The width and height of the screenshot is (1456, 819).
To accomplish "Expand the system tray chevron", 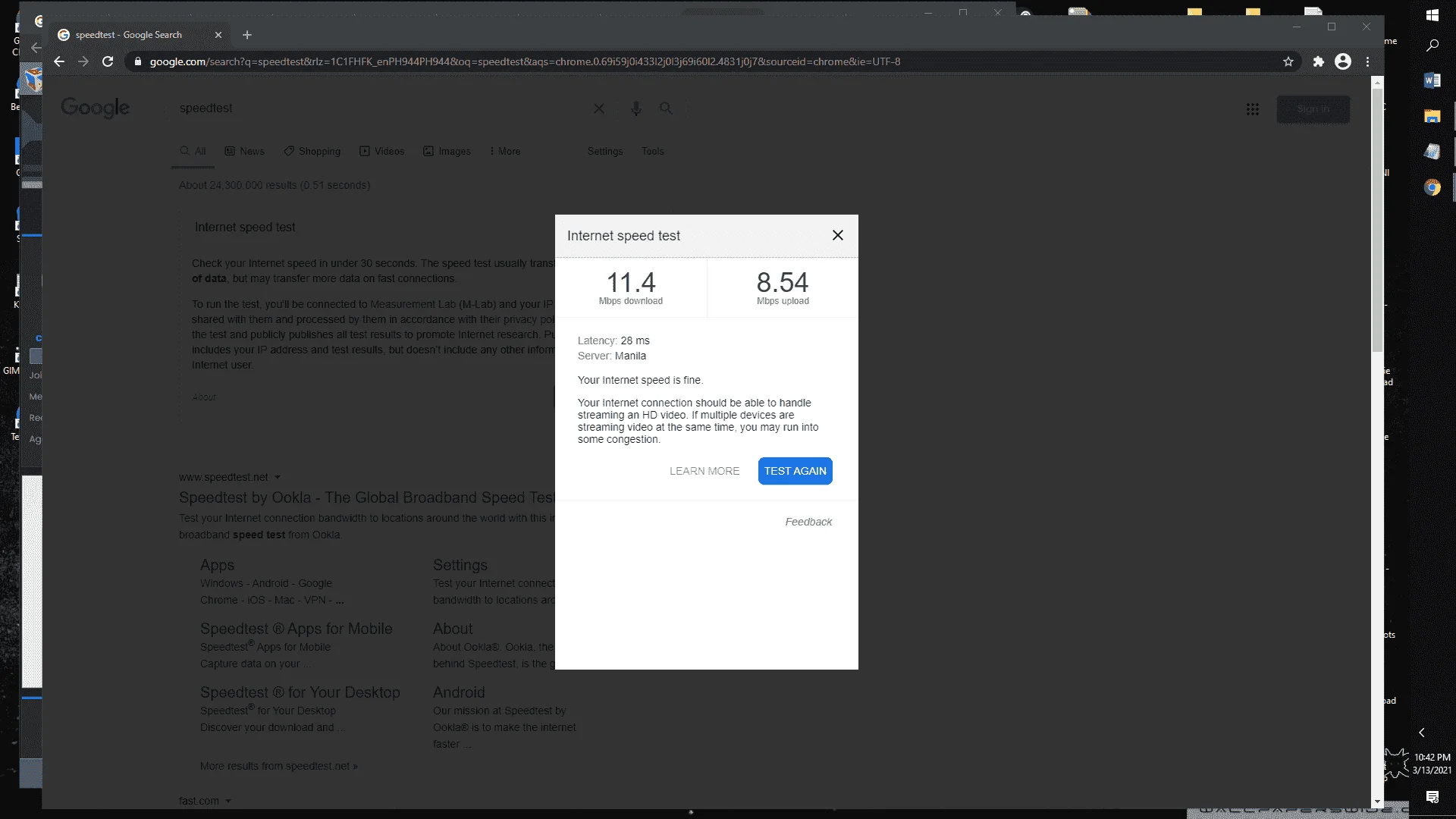I will pos(1422,733).
